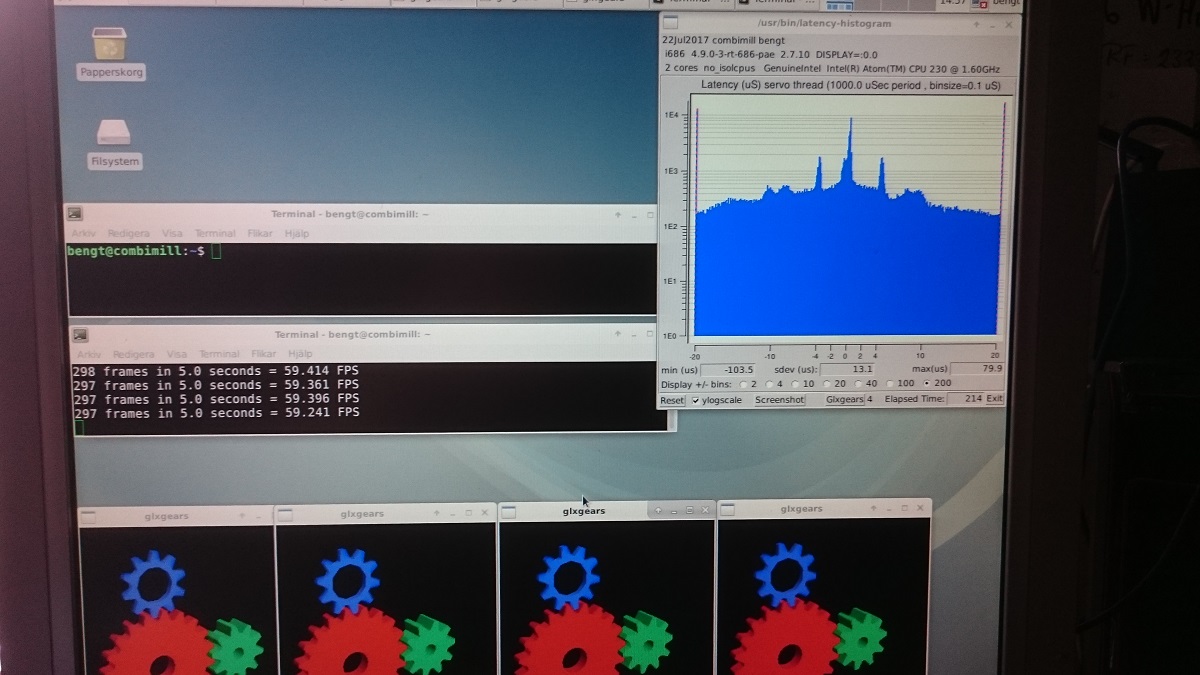Image resolution: width=1200 pixels, height=675 pixels.
Task: Open Redigera menu in the empty-prompt terminal
Action: pyautogui.click(x=130, y=234)
